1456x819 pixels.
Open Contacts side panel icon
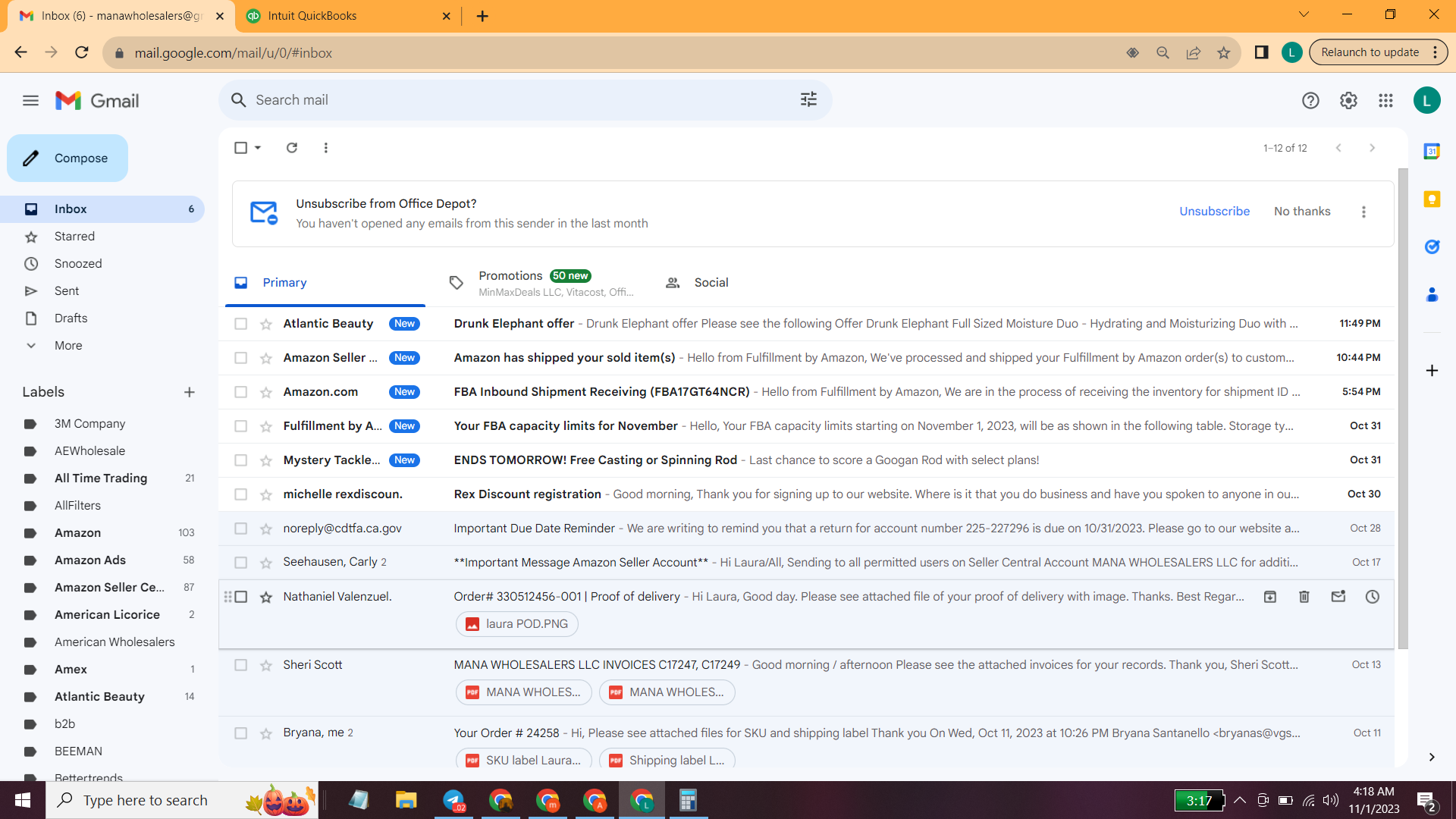point(1432,294)
